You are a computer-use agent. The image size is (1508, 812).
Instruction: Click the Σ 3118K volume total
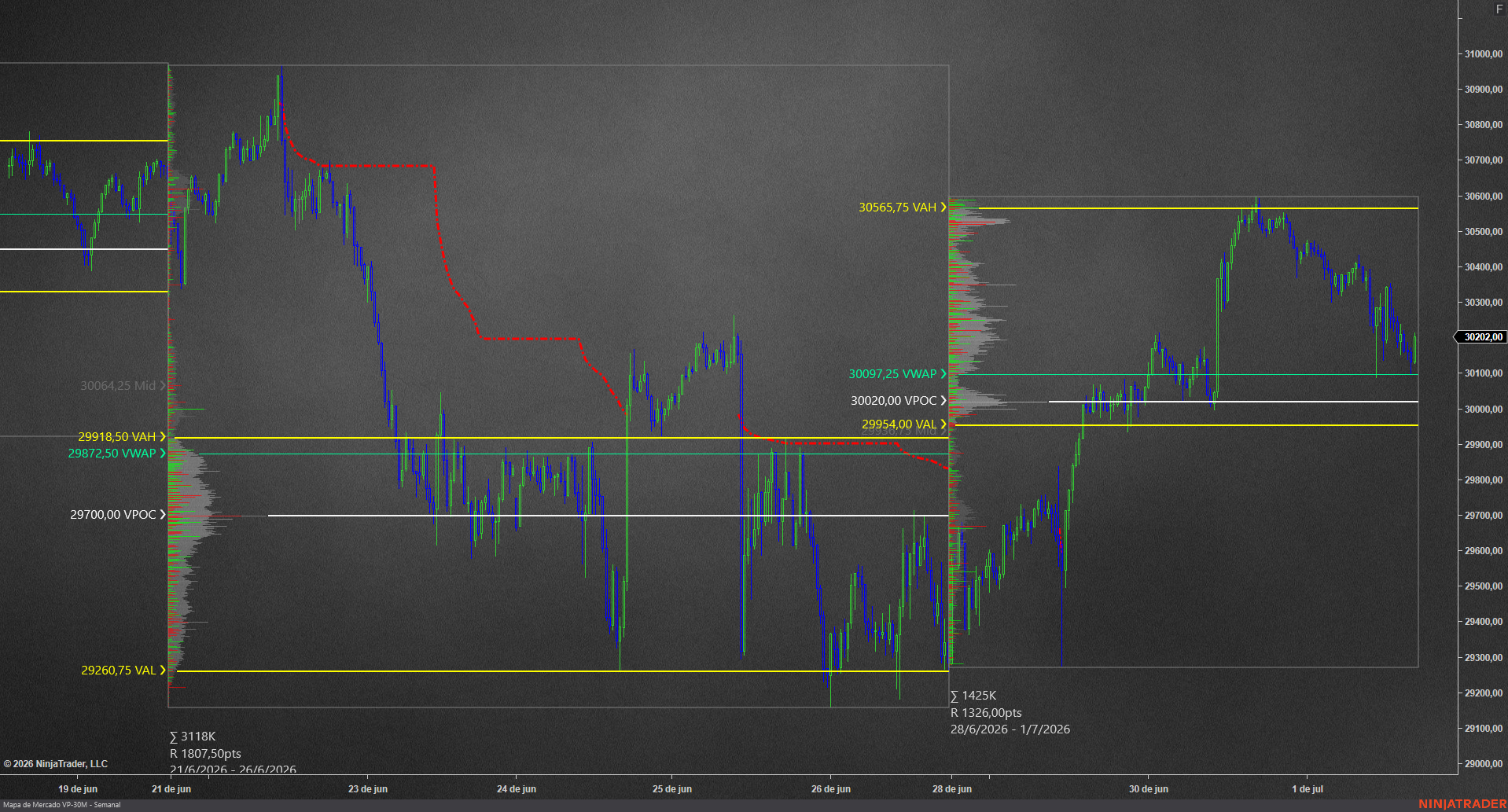(193, 737)
